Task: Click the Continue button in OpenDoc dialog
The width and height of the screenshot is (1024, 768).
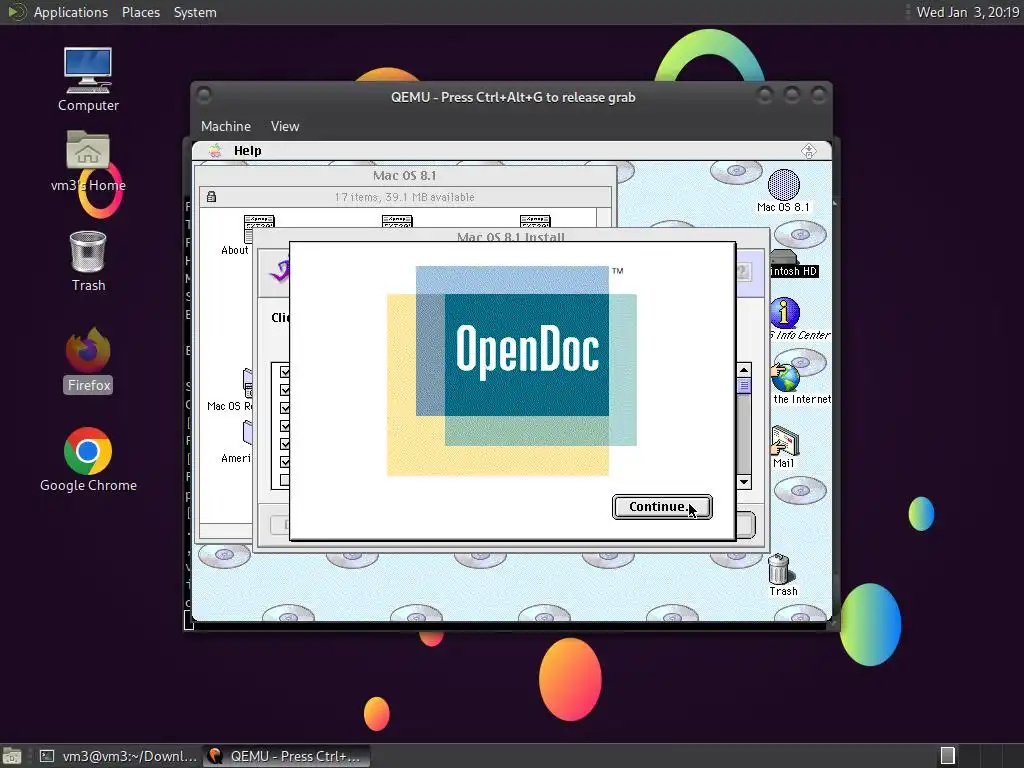Action: pyautogui.click(x=662, y=507)
